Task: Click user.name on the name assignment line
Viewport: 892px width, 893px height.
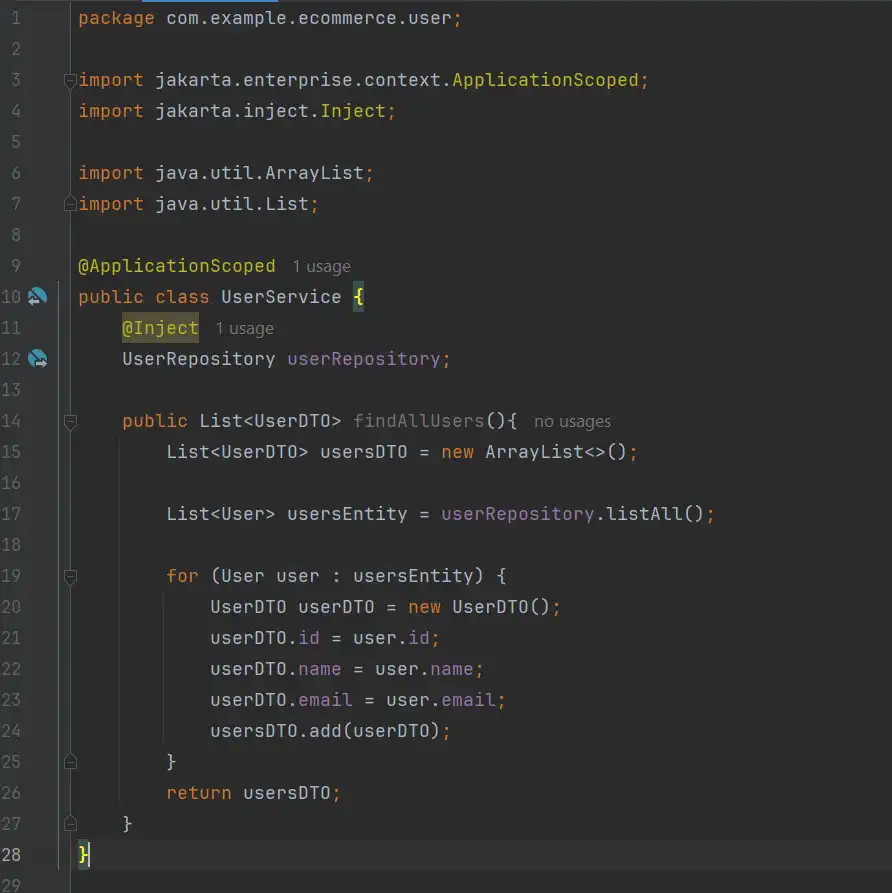Action: coord(424,669)
